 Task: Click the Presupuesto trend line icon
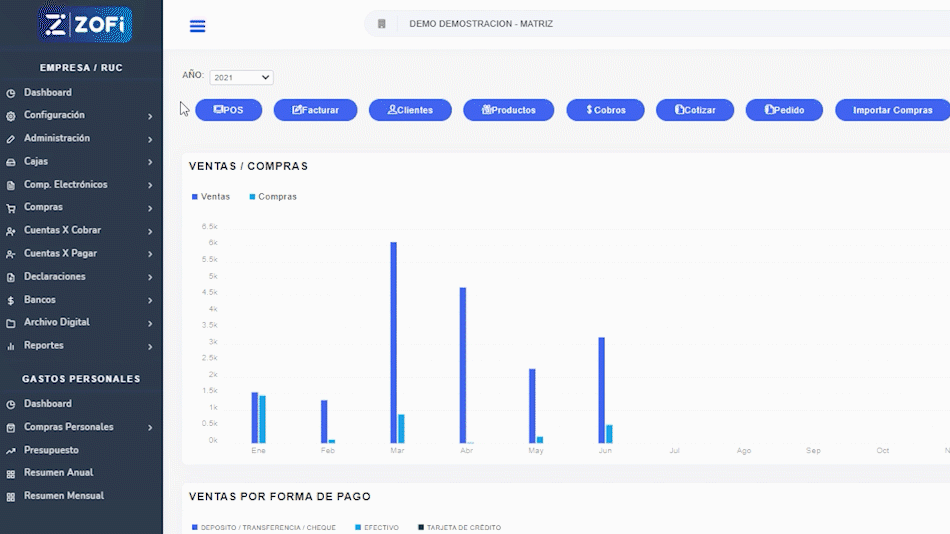[11, 451]
